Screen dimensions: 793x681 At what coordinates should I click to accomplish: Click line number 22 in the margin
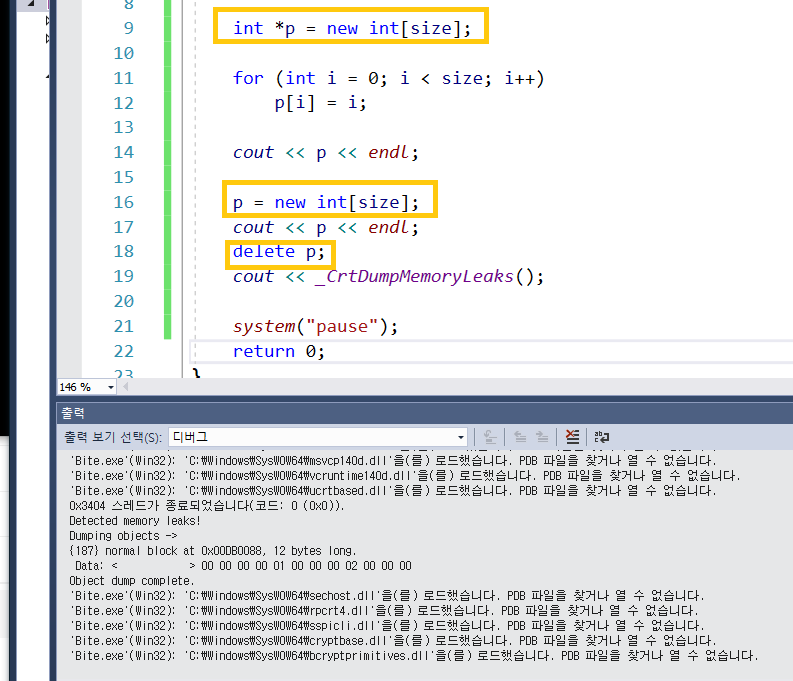pos(123,351)
